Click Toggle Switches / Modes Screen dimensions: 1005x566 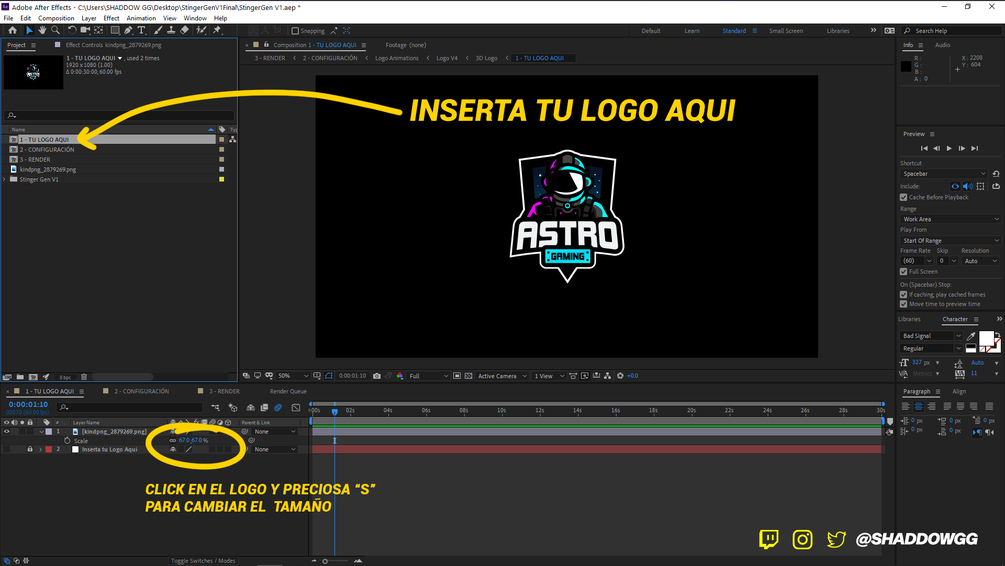[x=203, y=561]
